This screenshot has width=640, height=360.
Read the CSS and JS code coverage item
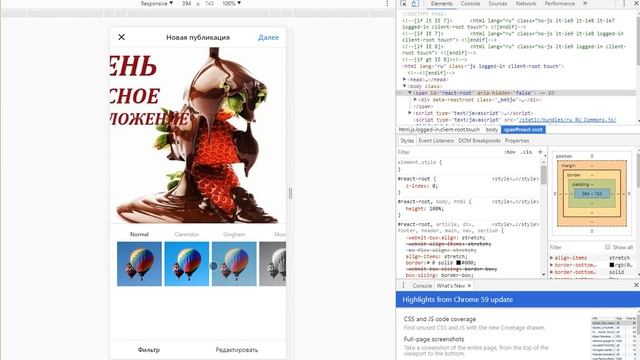click(440, 319)
